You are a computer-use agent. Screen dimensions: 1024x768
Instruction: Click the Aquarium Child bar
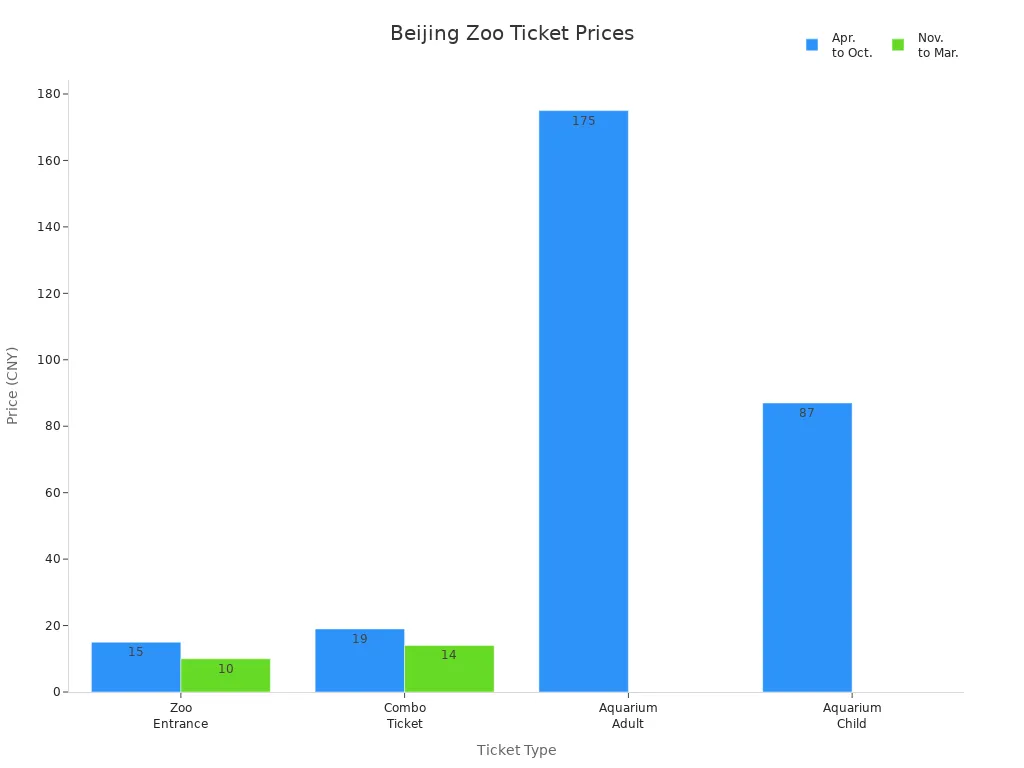click(807, 547)
